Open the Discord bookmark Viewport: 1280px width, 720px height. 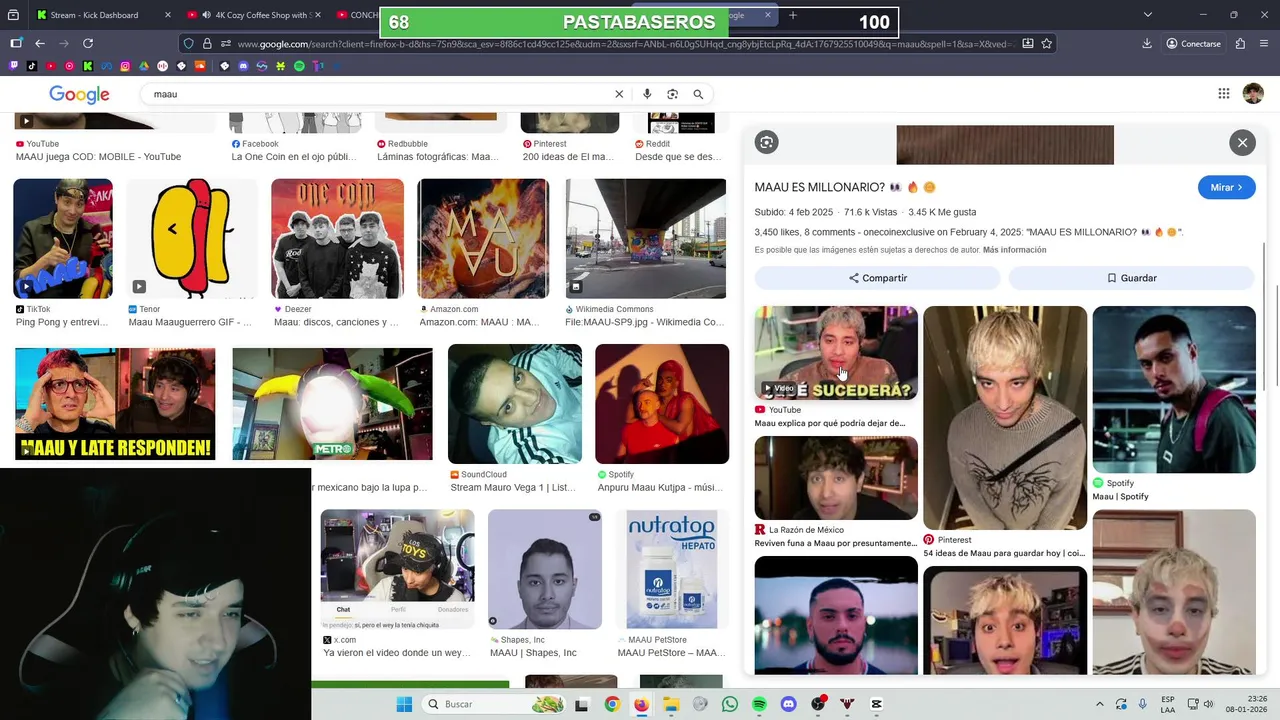(243, 66)
